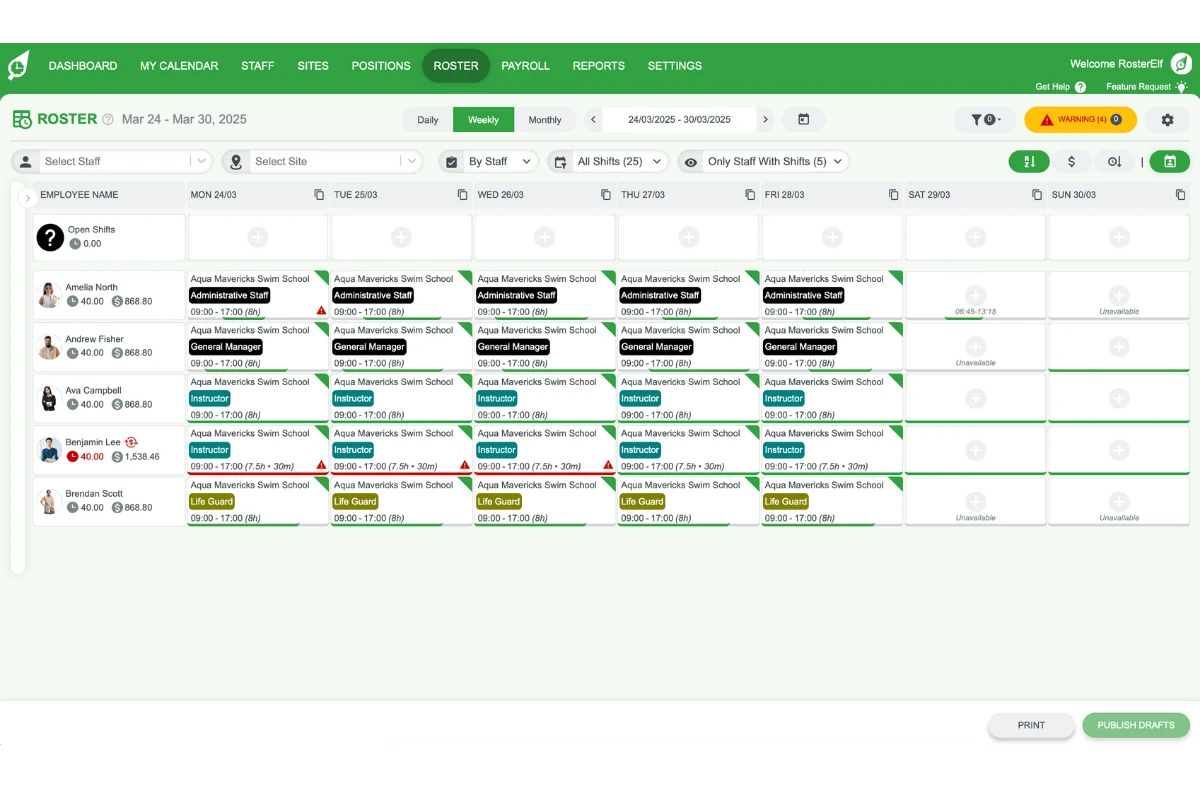The width and height of the screenshot is (1200, 800).
Task: Open MY CALENDAR in the nav bar
Action: (179, 66)
